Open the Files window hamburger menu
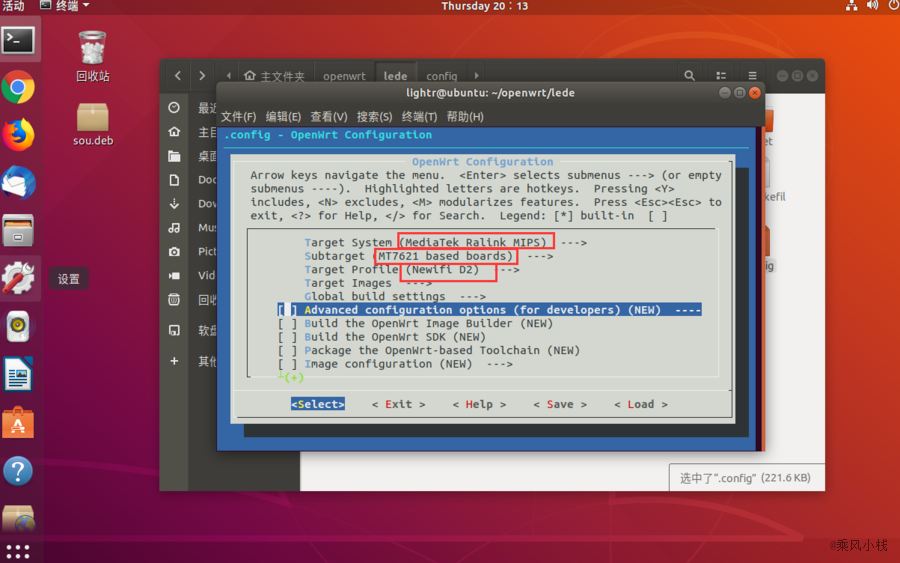Screen dimensions: 900x563 tap(752, 76)
